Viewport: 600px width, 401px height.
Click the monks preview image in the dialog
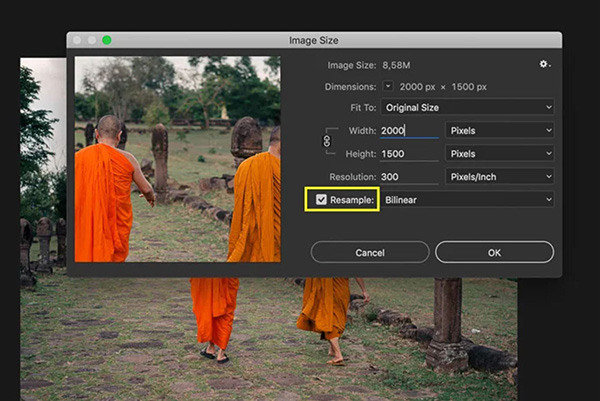click(177, 158)
